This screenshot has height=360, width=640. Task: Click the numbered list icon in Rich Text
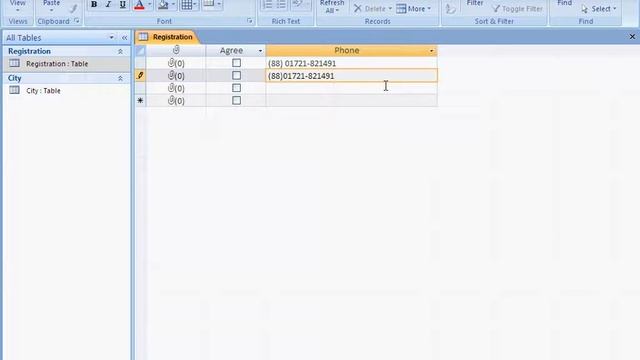(x=267, y=4)
